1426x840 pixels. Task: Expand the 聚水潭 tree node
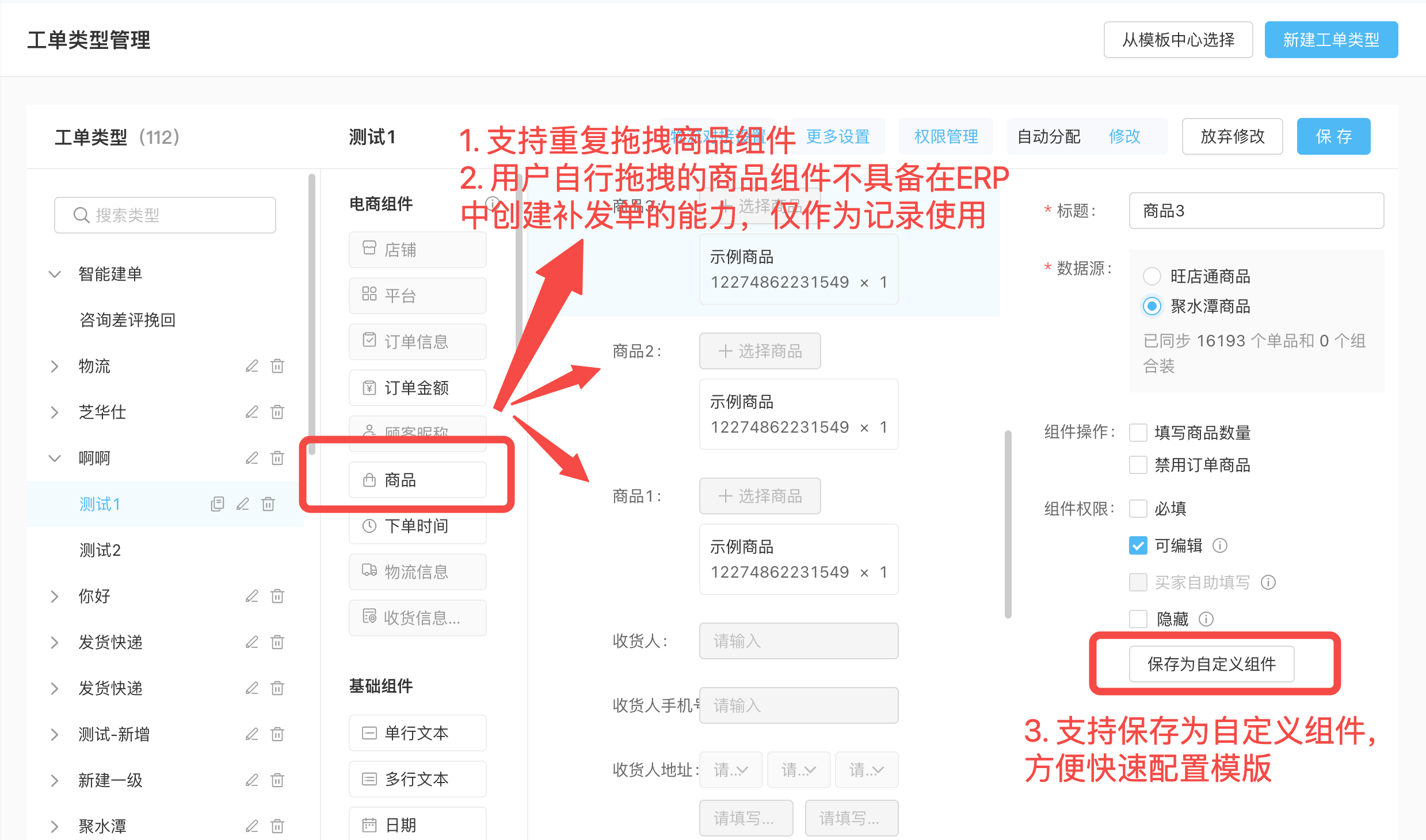coord(55,826)
